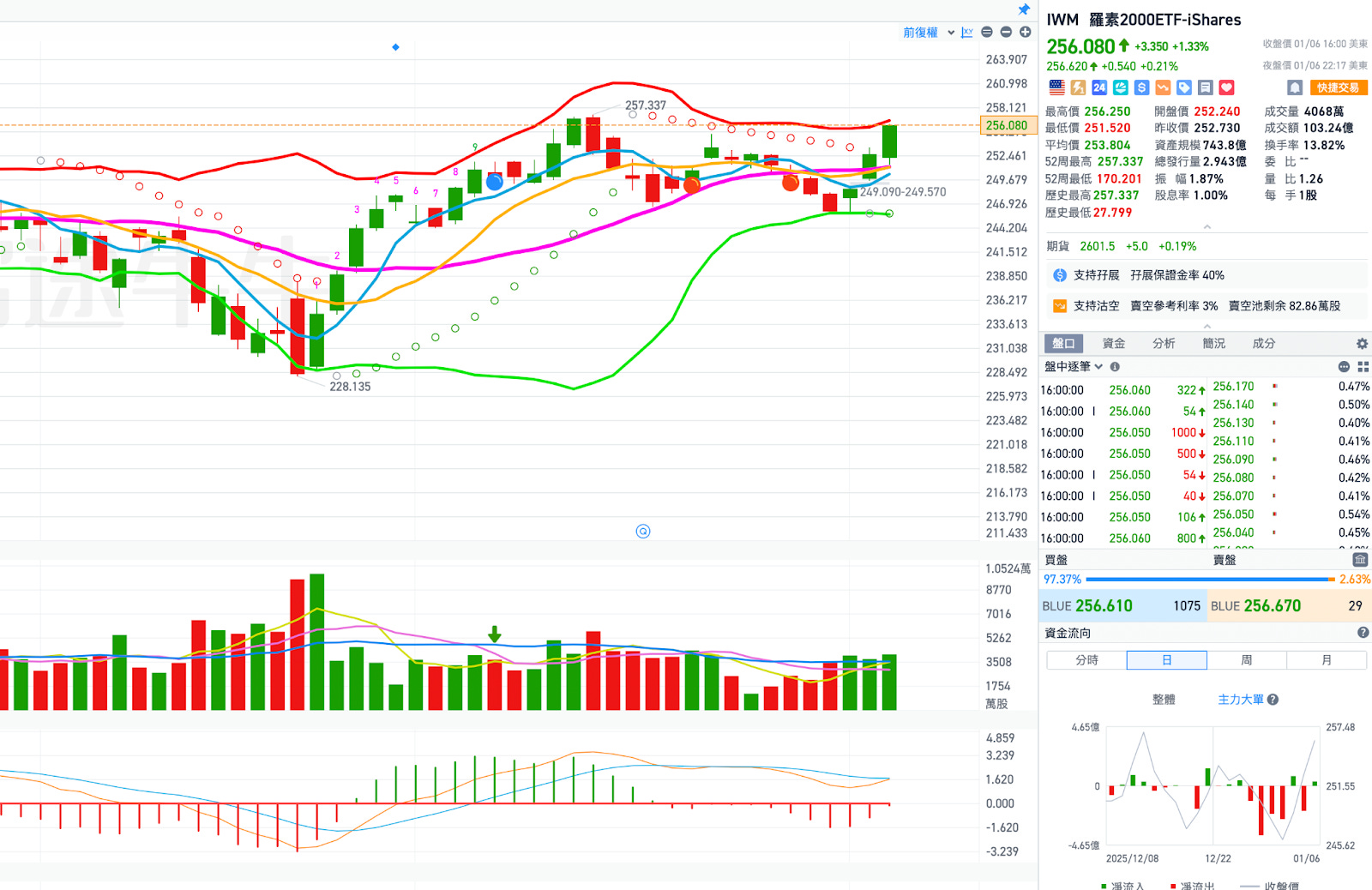Click the blue diamond marker atop chart

pyautogui.click(x=395, y=47)
